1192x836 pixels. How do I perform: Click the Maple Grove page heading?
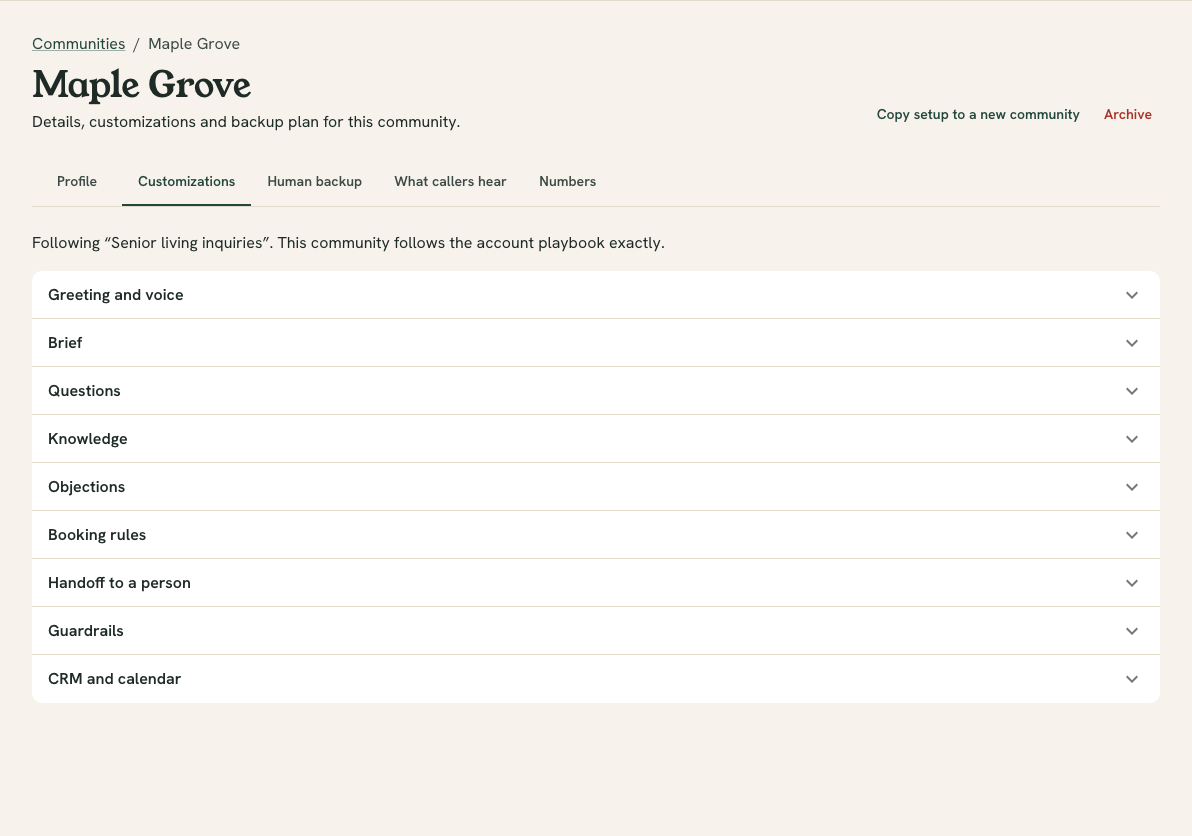[141, 84]
